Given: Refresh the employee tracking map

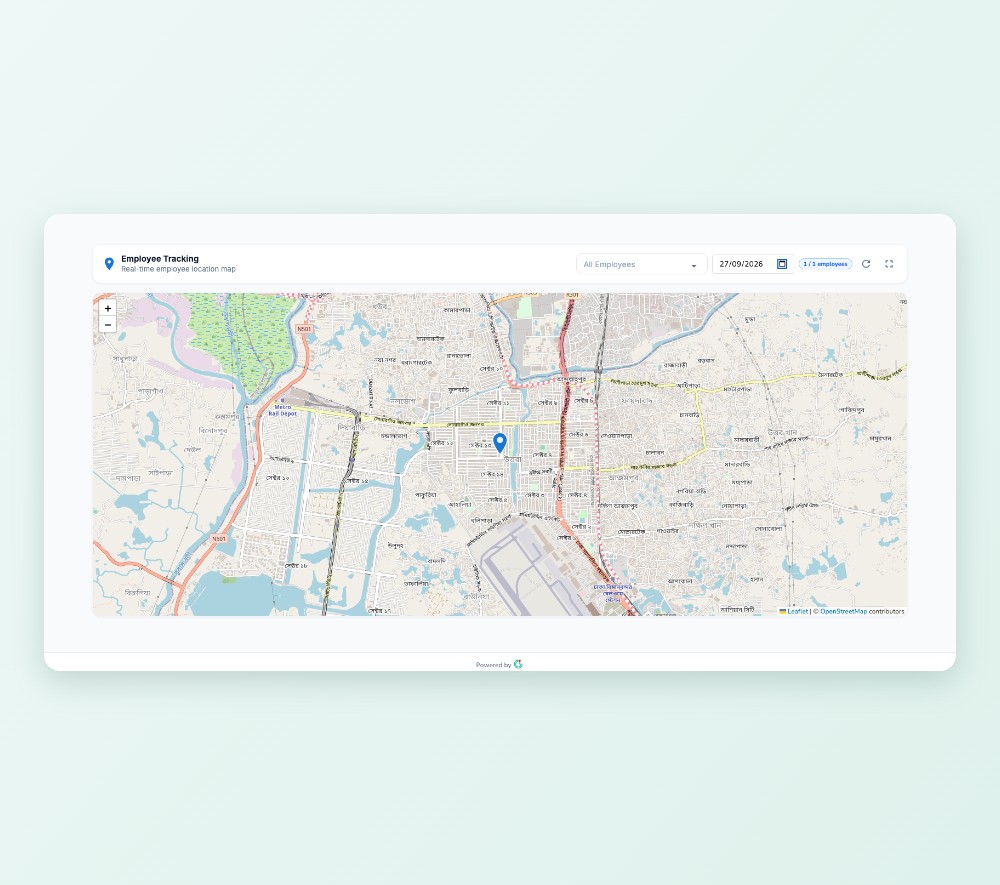Looking at the screenshot, I should pyautogui.click(x=866, y=264).
